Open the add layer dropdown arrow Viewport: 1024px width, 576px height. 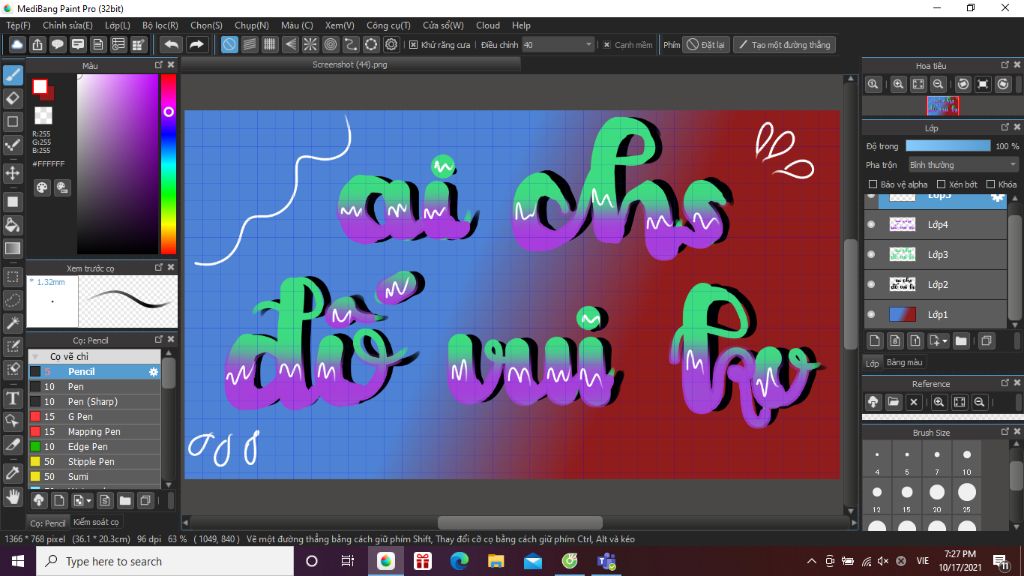(x=945, y=341)
